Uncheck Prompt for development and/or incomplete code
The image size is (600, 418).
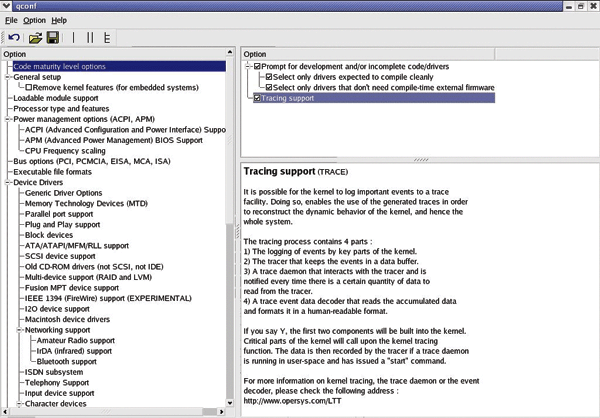258,66
